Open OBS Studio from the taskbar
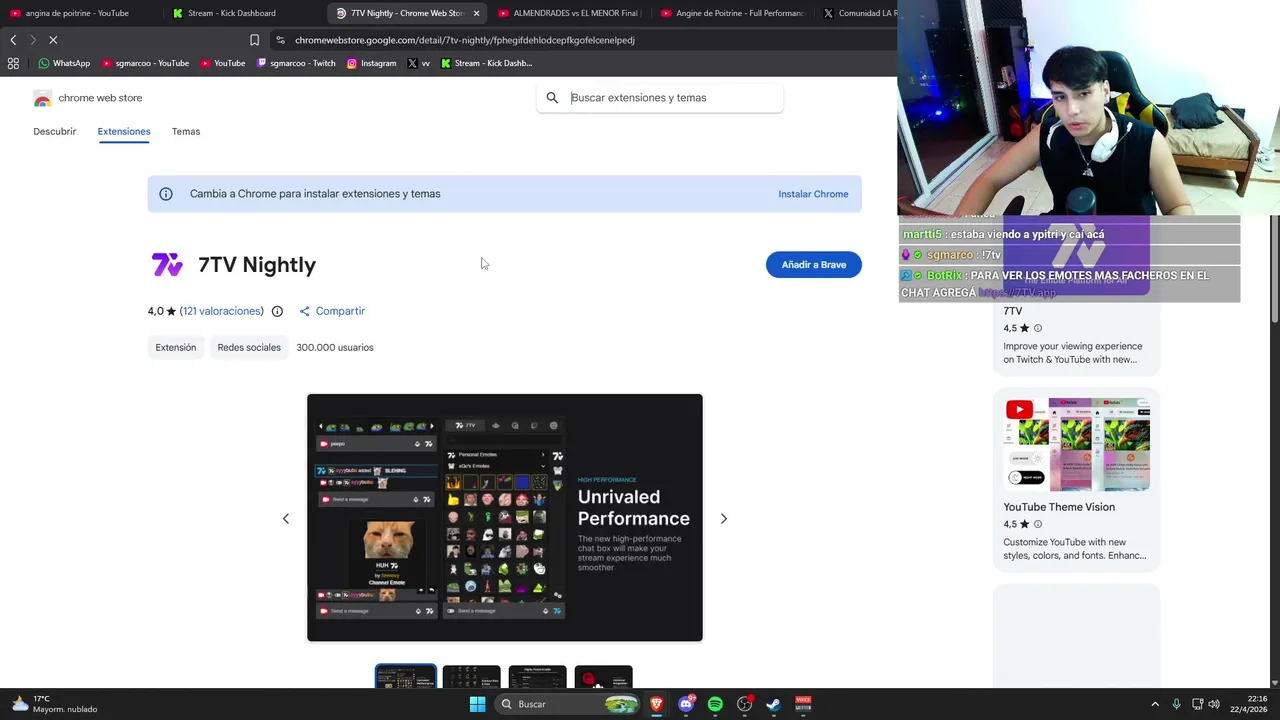 point(744,704)
